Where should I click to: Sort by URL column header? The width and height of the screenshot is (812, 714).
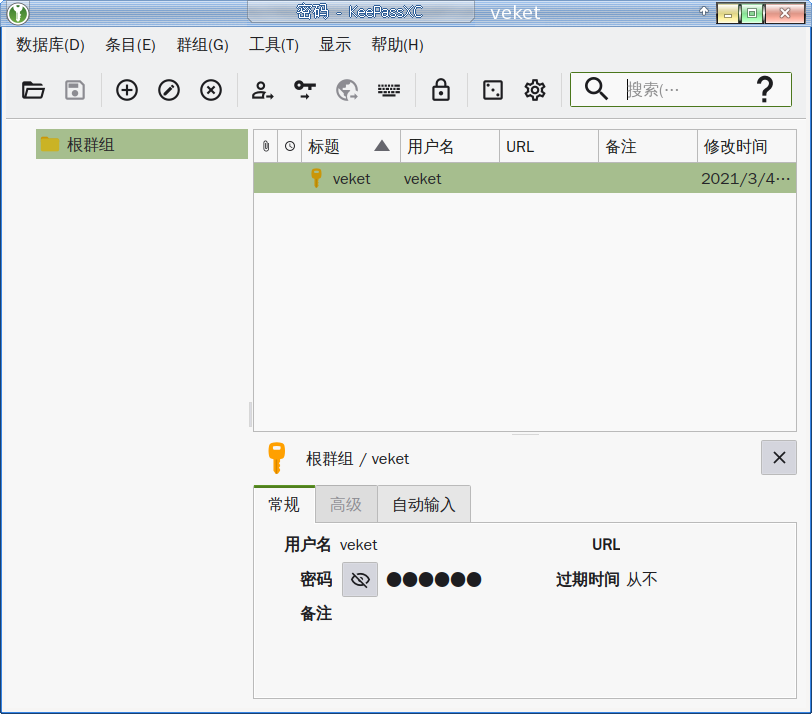tap(549, 146)
